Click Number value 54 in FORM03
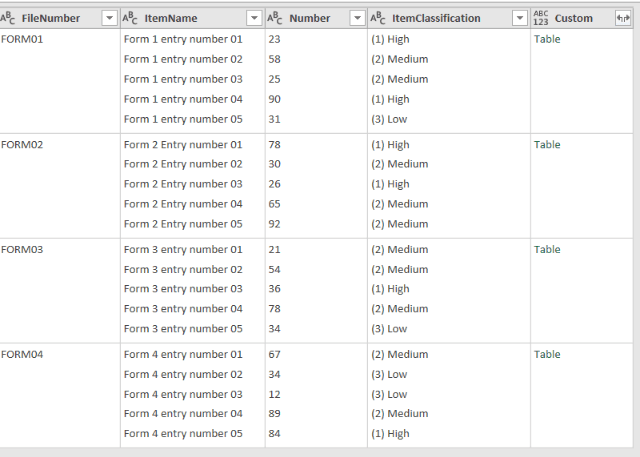This screenshot has height=457, width=640. click(274, 269)
